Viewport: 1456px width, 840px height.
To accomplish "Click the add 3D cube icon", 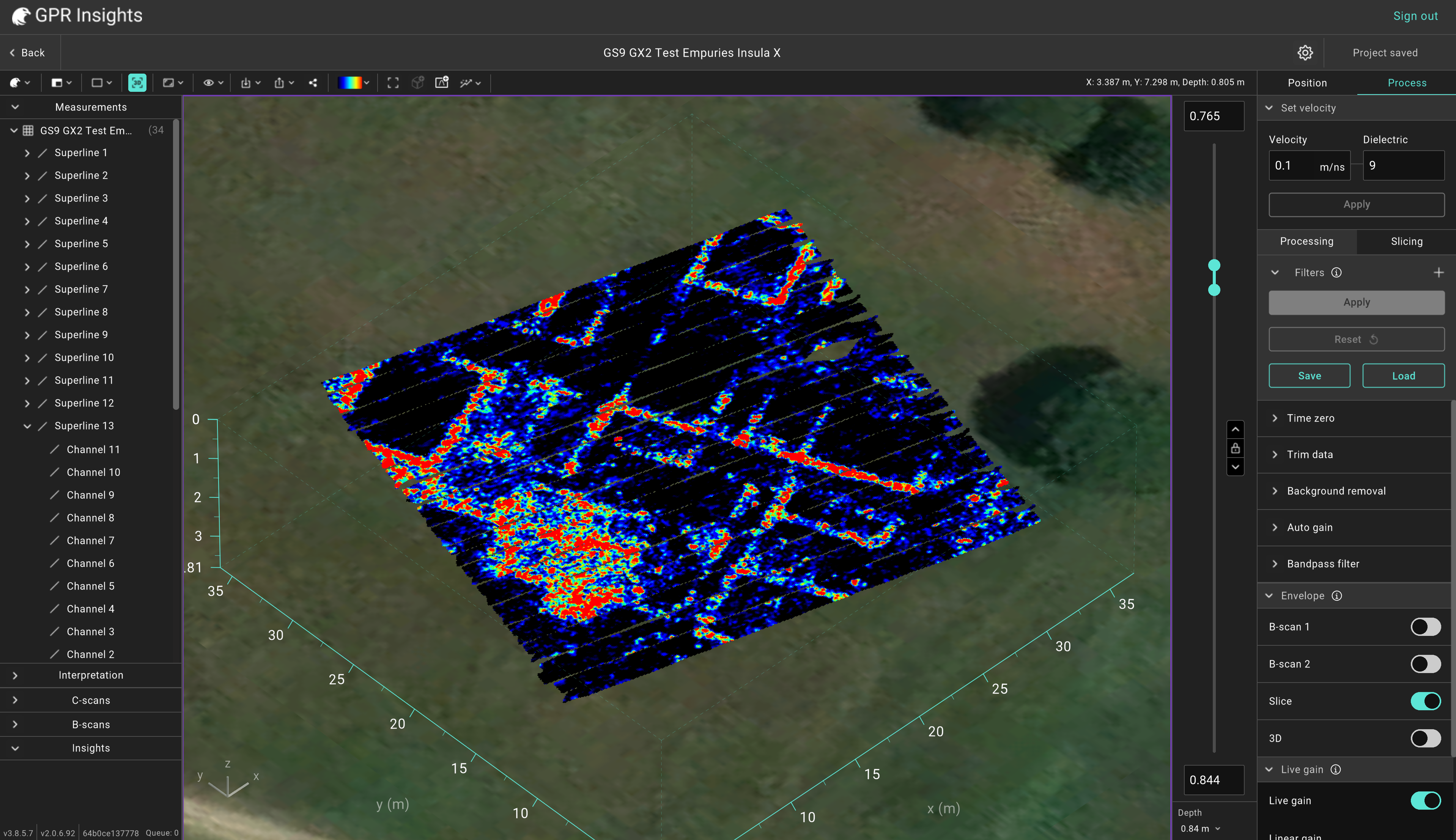I will point(418,82).
